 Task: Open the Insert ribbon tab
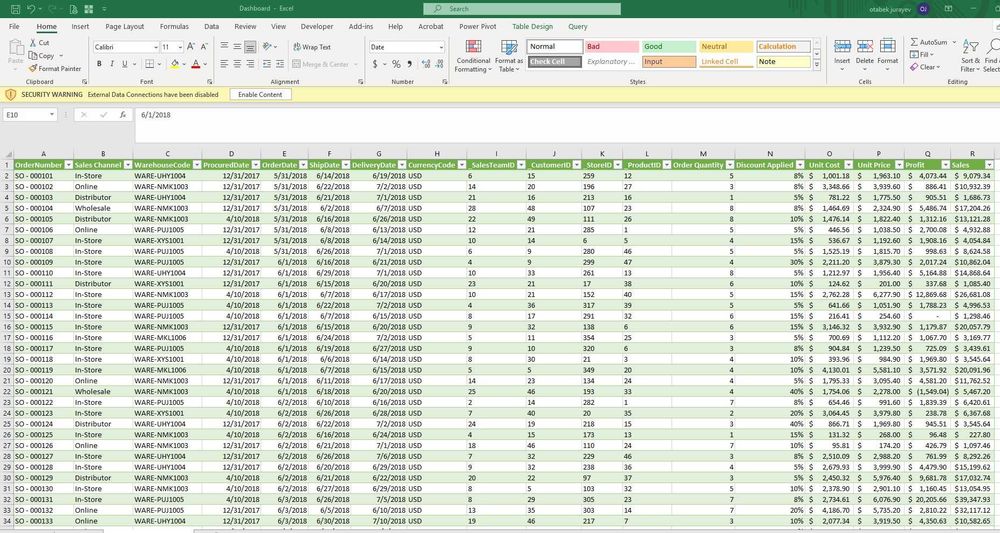point(80,27)
